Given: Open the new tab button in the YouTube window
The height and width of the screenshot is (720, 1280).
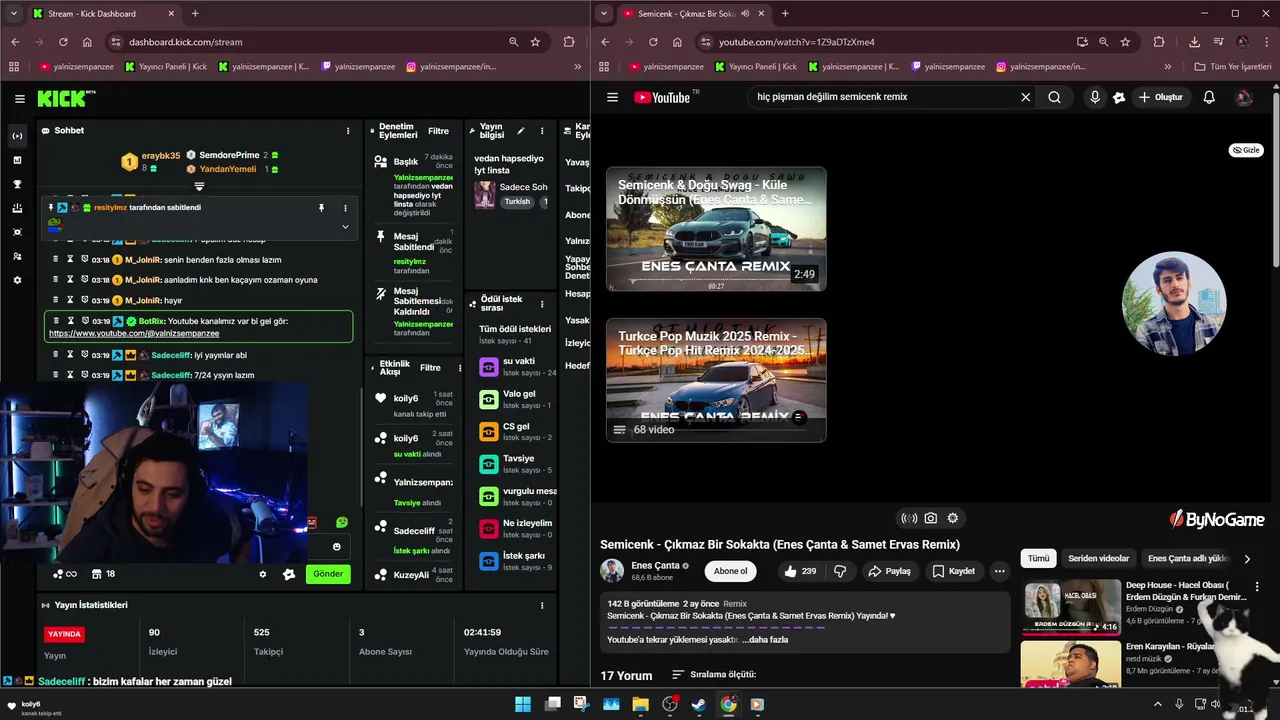Looking at the screenshot, I should [785, 14].
